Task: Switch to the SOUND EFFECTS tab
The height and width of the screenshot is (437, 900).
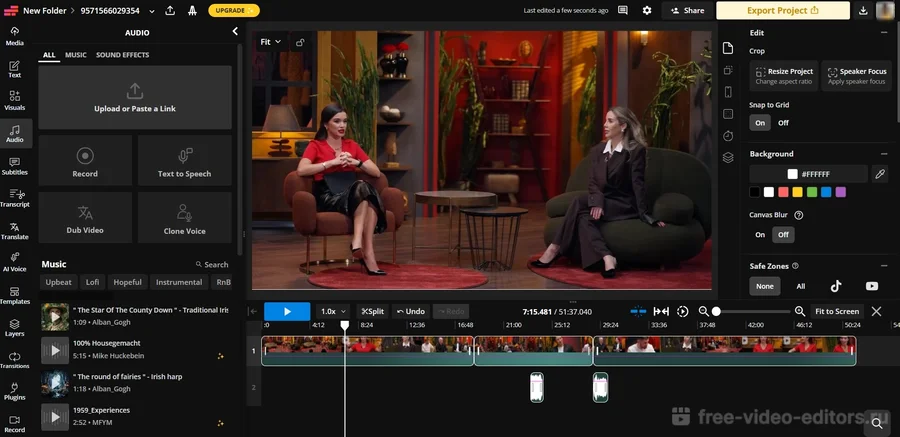Action: point(122,55)
